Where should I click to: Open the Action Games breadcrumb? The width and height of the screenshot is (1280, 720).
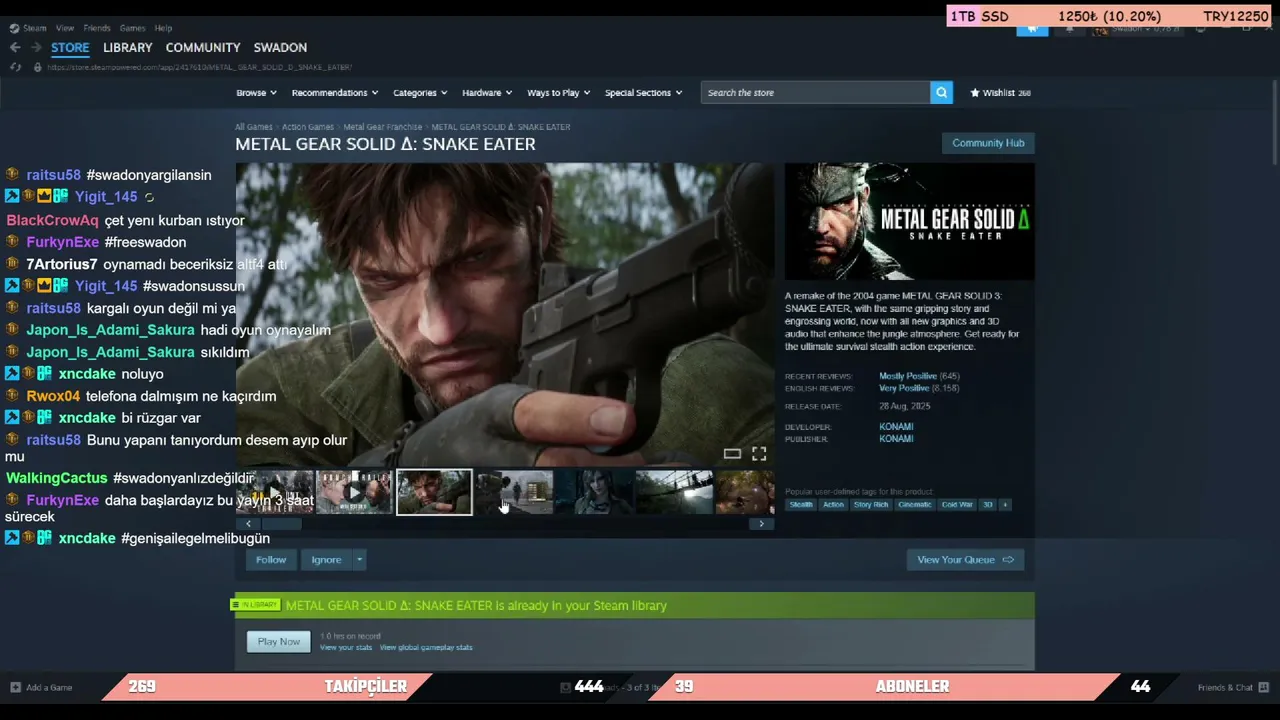point(308,127)
